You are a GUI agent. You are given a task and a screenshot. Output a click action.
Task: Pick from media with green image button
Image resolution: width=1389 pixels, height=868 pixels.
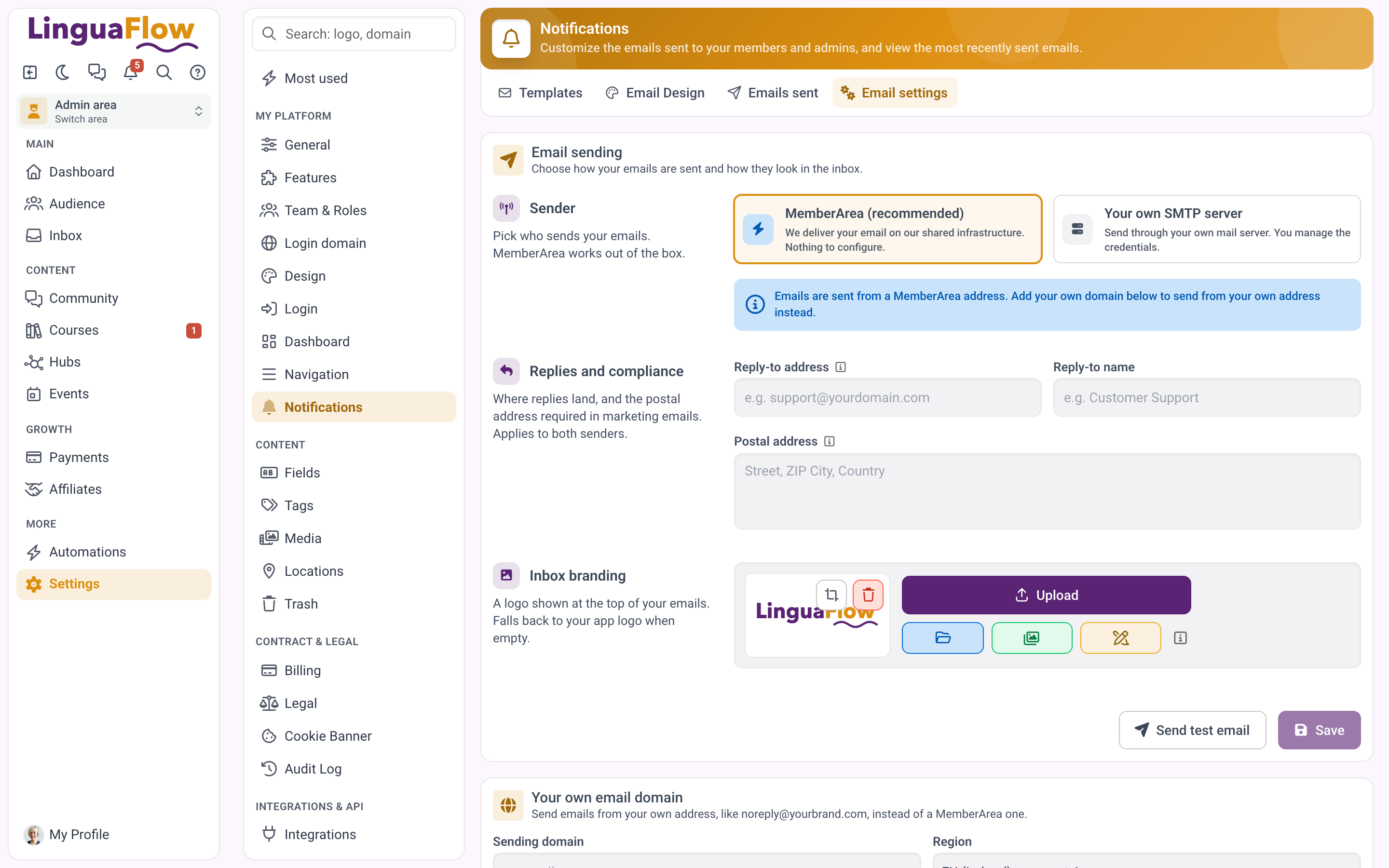coord(1032,638)
